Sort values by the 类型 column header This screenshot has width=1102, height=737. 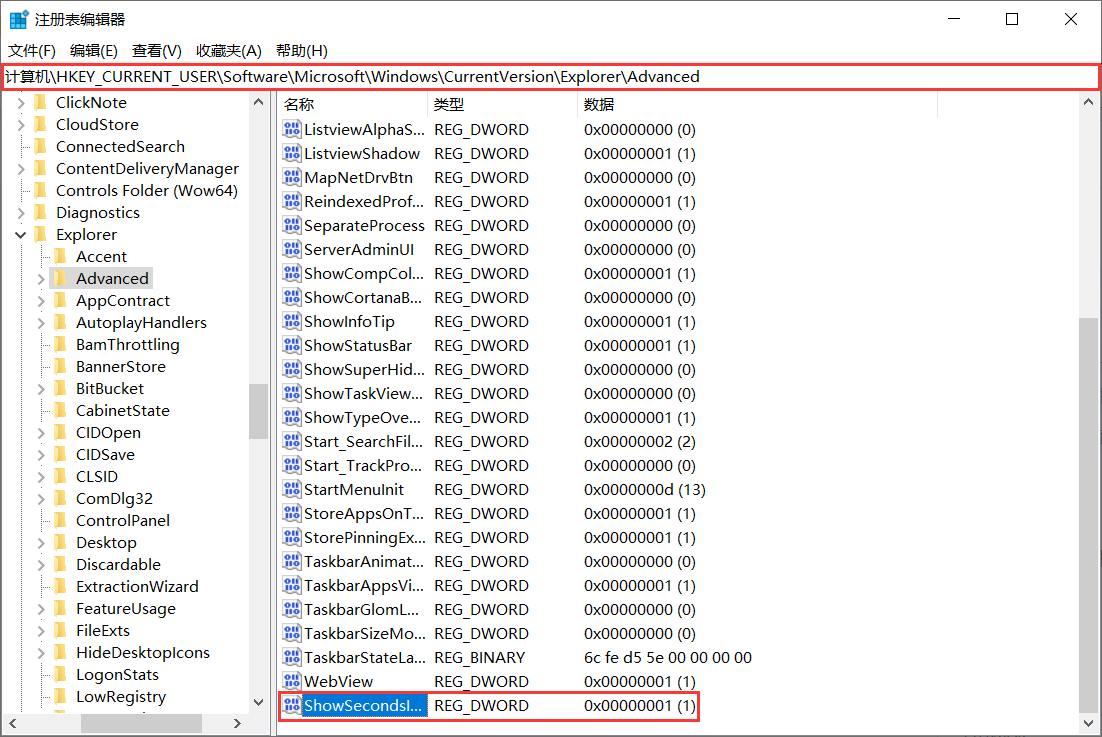503,105
